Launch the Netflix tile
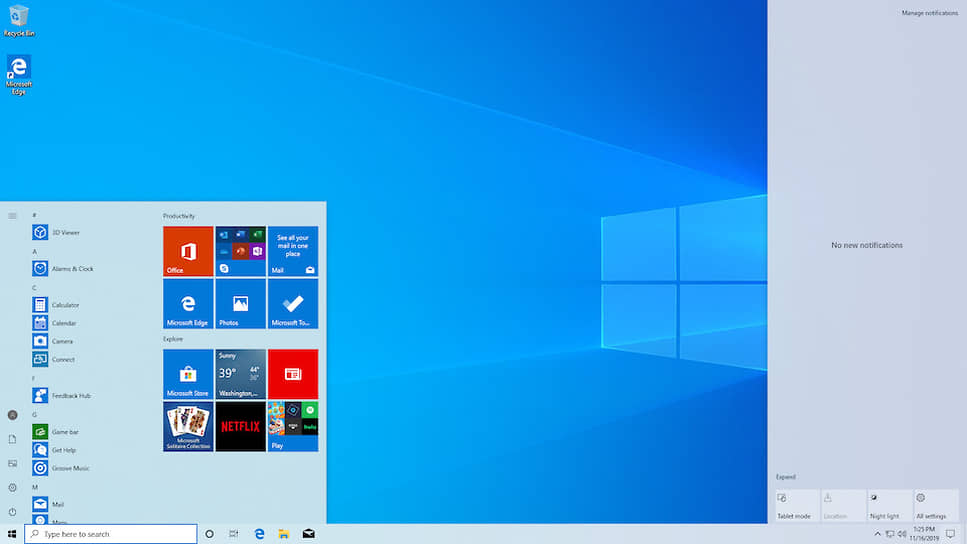 click(240, 427)
